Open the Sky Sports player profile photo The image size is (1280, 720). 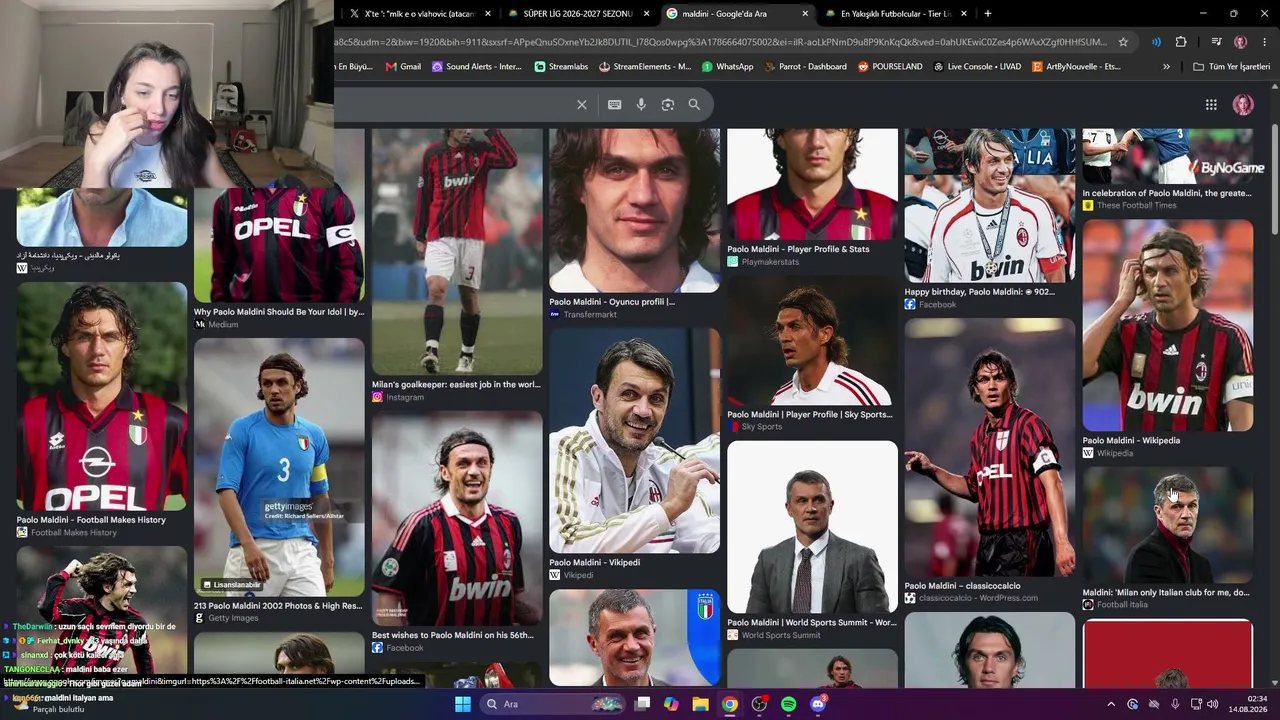pyautogui.click(x=812, y=341)
